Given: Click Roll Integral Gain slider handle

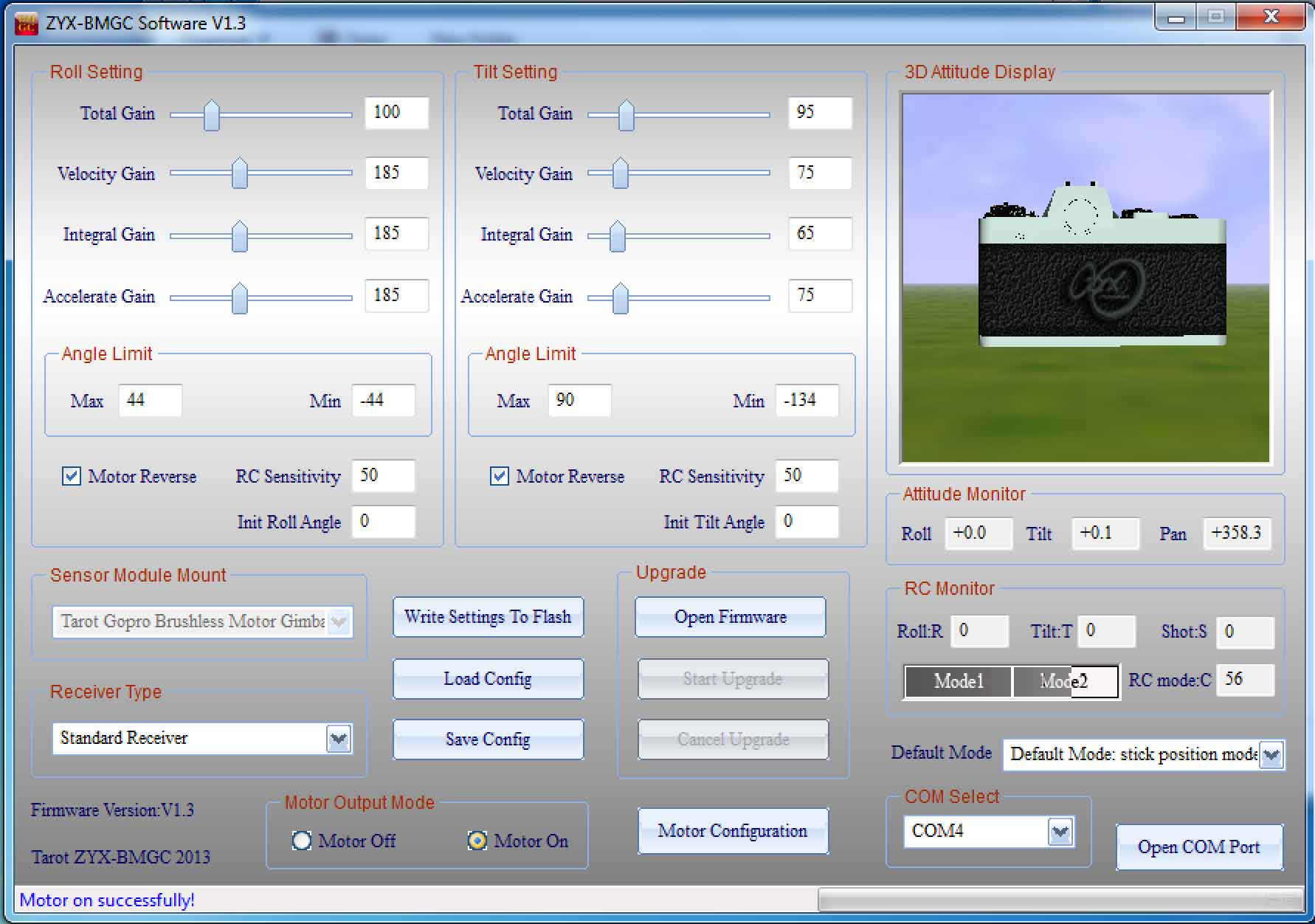Looking at the screenshot, I should [240, 236].
